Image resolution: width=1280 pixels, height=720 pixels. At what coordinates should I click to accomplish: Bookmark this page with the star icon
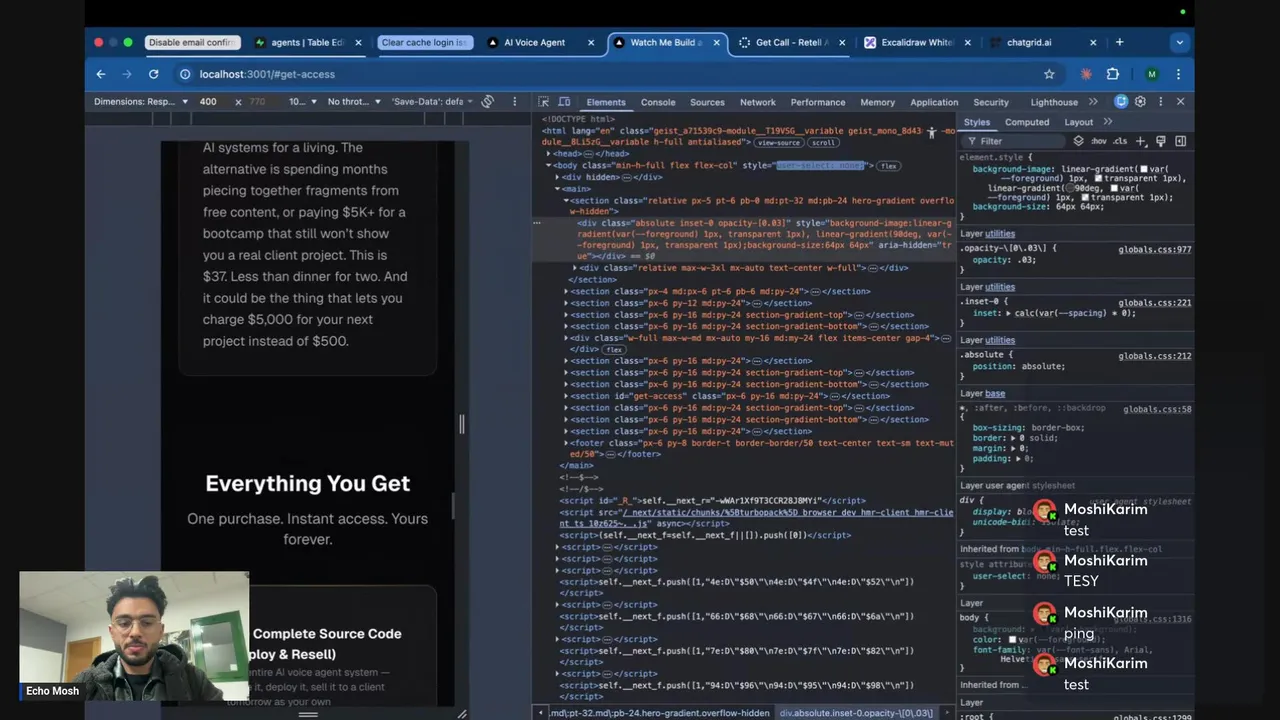(1049, 74)
